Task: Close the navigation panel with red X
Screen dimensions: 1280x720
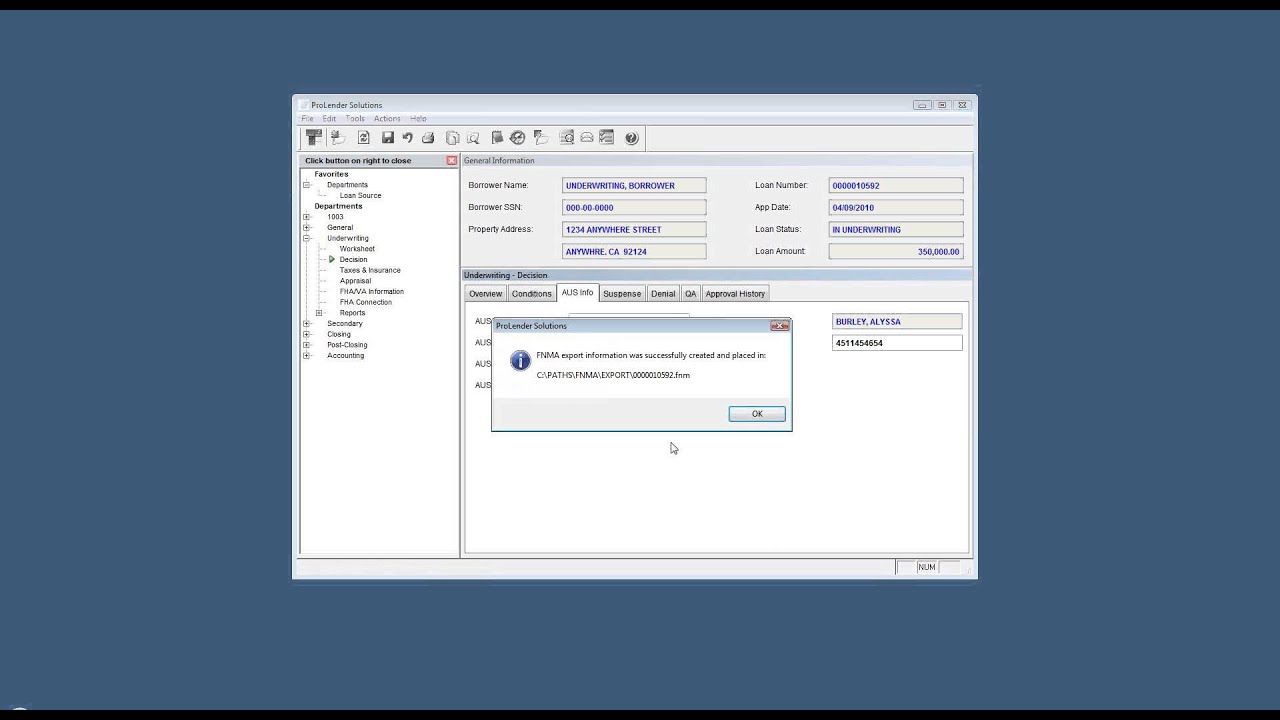Action: [452, 160]
